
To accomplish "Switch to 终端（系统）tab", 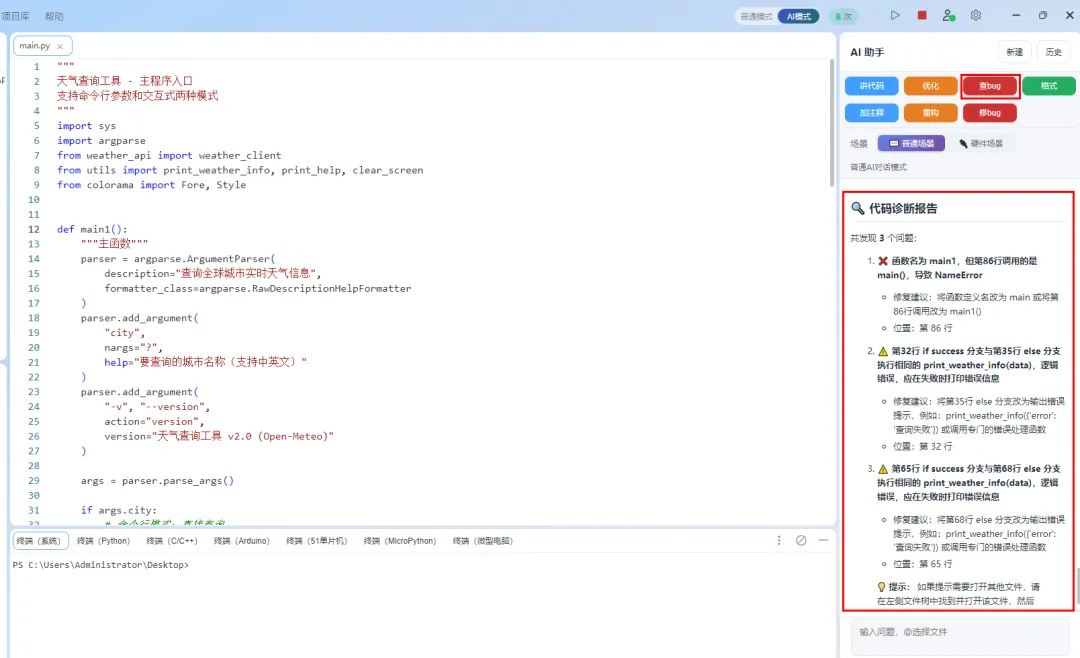I will tap(40, 541).
